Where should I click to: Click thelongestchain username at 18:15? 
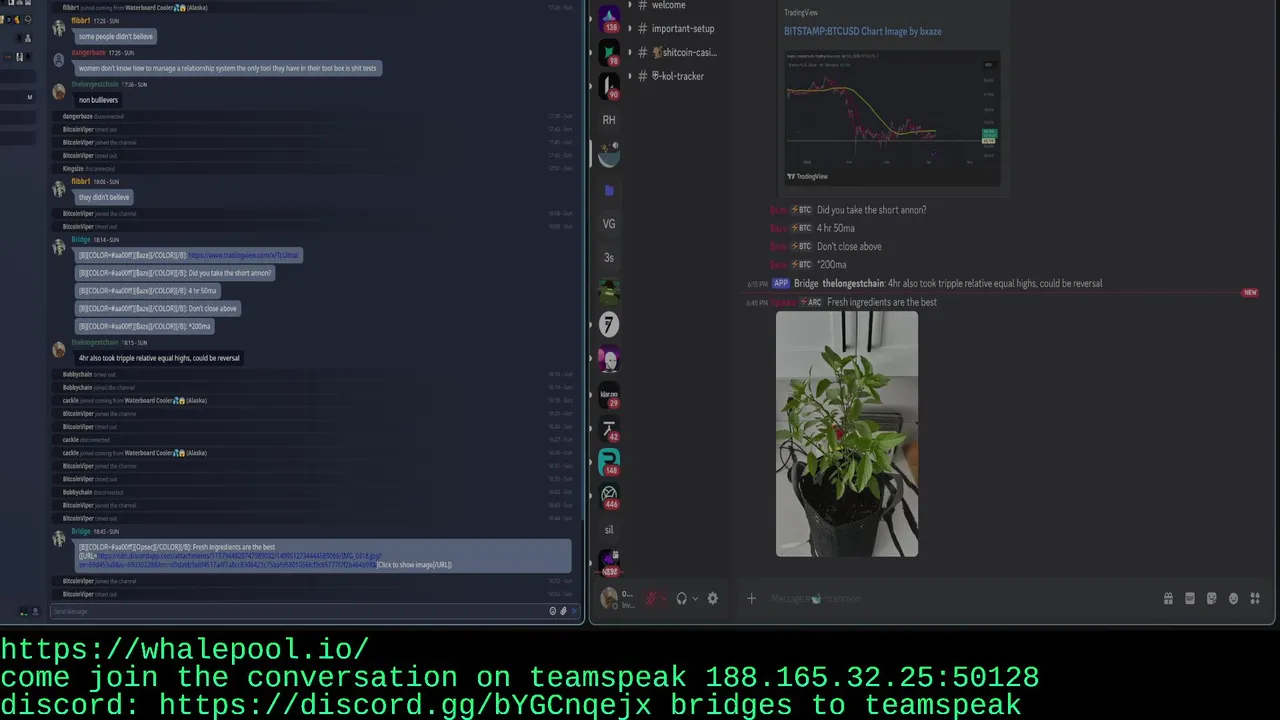coord(95,342)
